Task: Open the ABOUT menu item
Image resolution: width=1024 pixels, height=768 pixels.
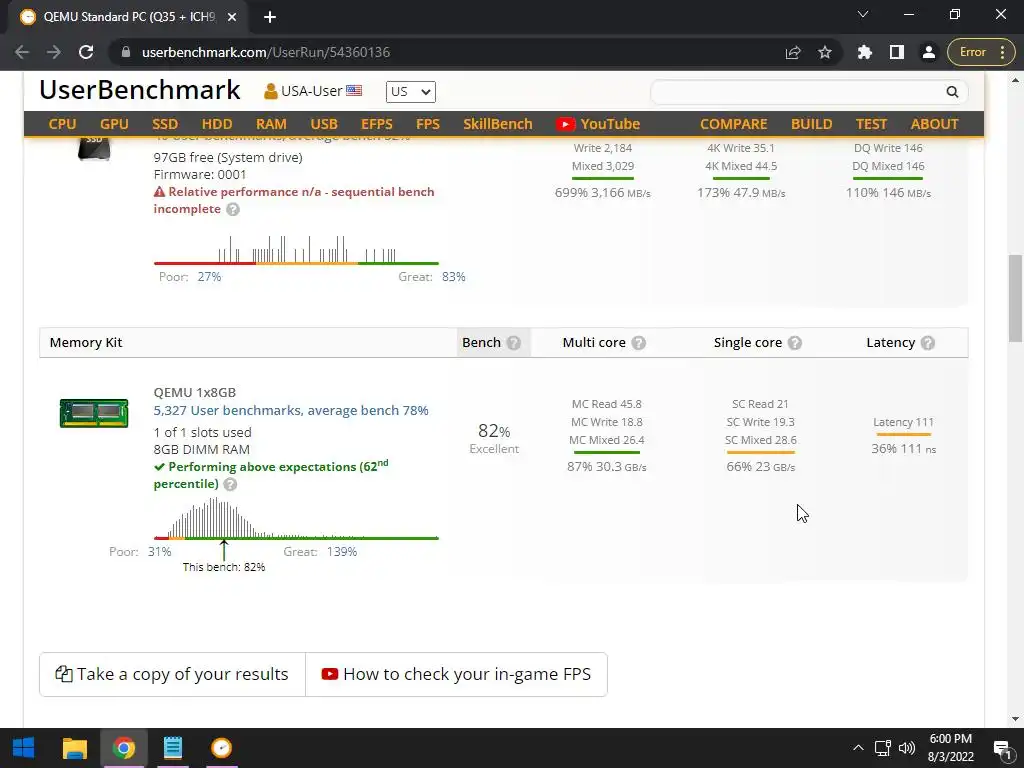Action: (x=935, y=124)
